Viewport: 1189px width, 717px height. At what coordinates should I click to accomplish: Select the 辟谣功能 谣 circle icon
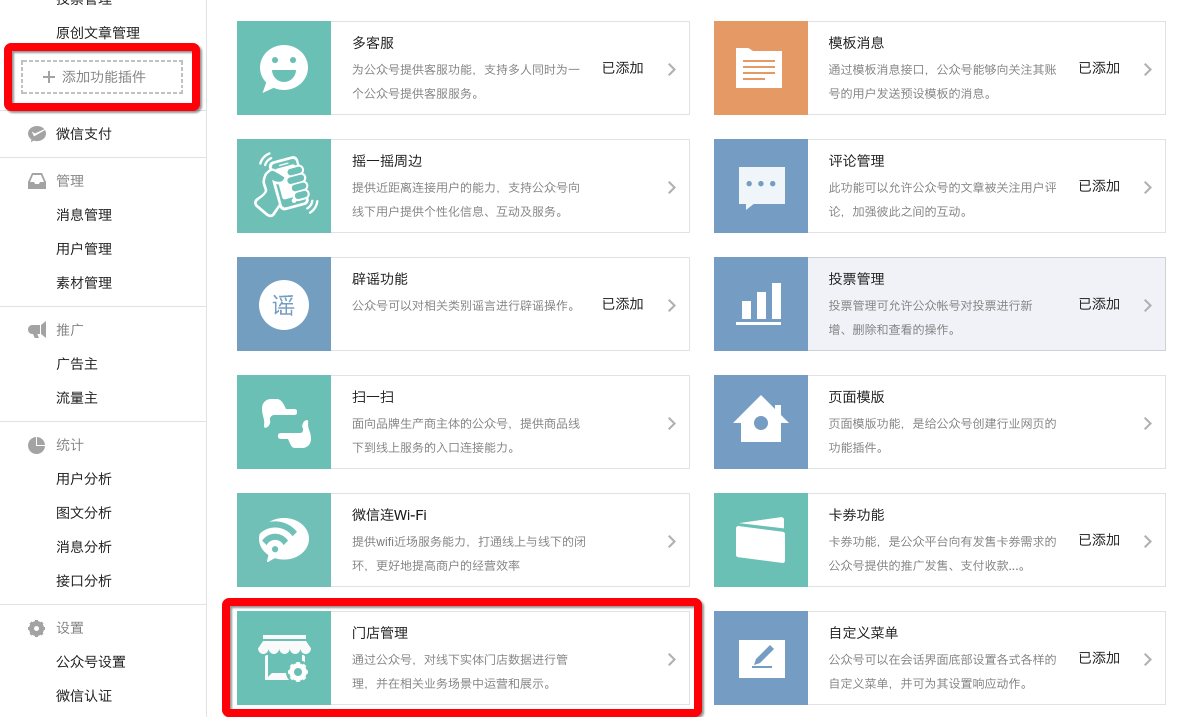(284, 304)
